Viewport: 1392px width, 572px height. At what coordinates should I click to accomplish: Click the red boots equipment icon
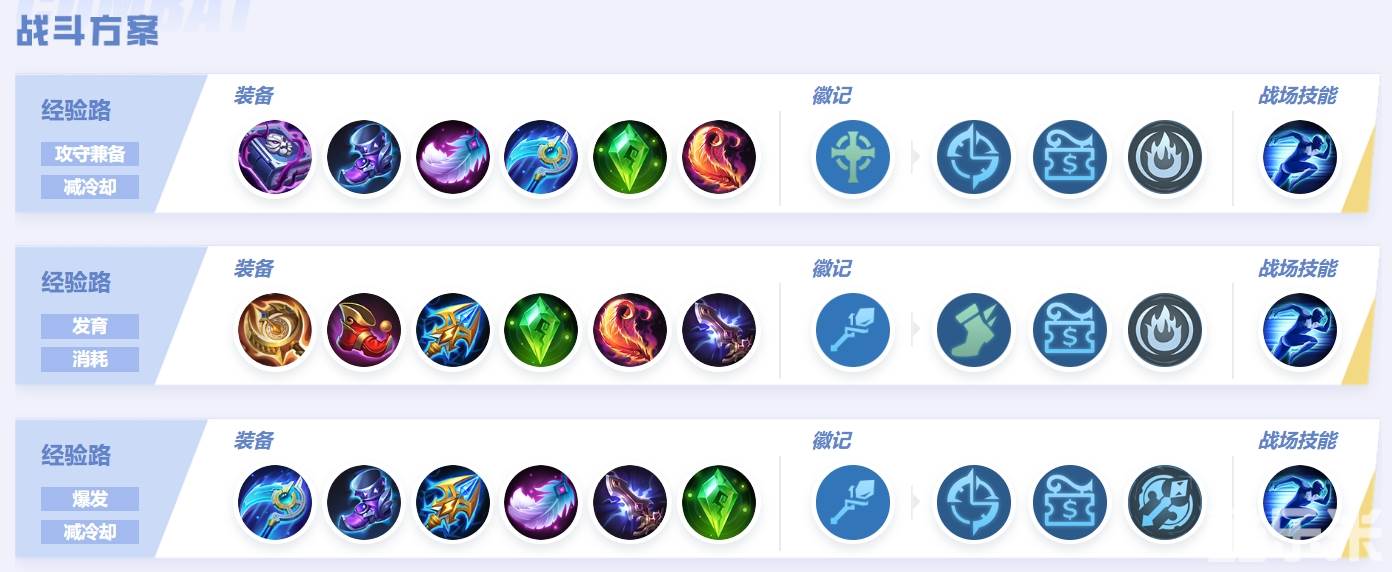tap(364, 331)
